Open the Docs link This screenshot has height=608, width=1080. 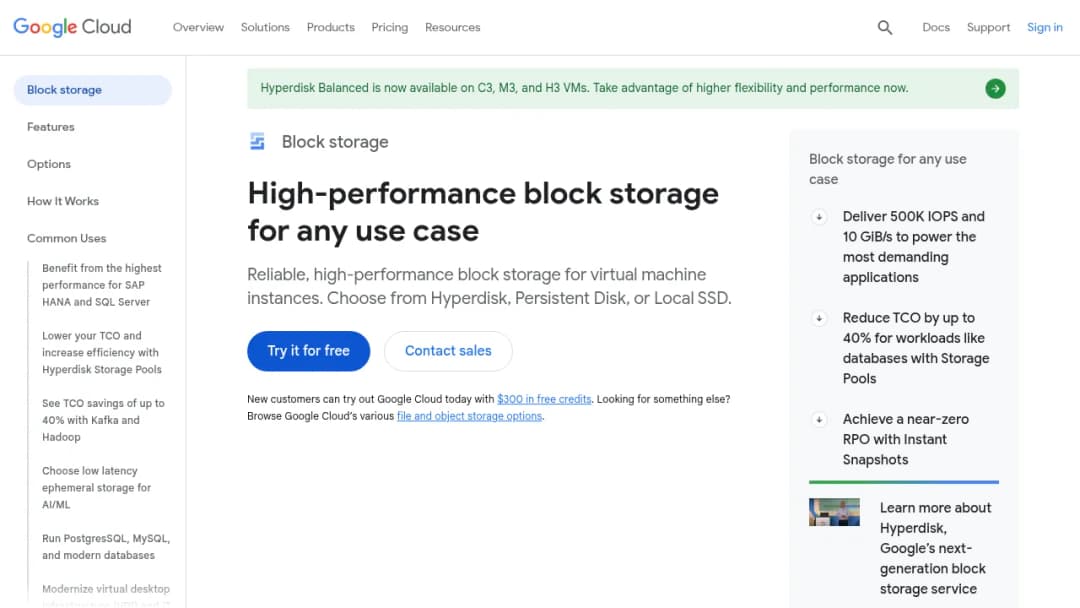(936, 28)
